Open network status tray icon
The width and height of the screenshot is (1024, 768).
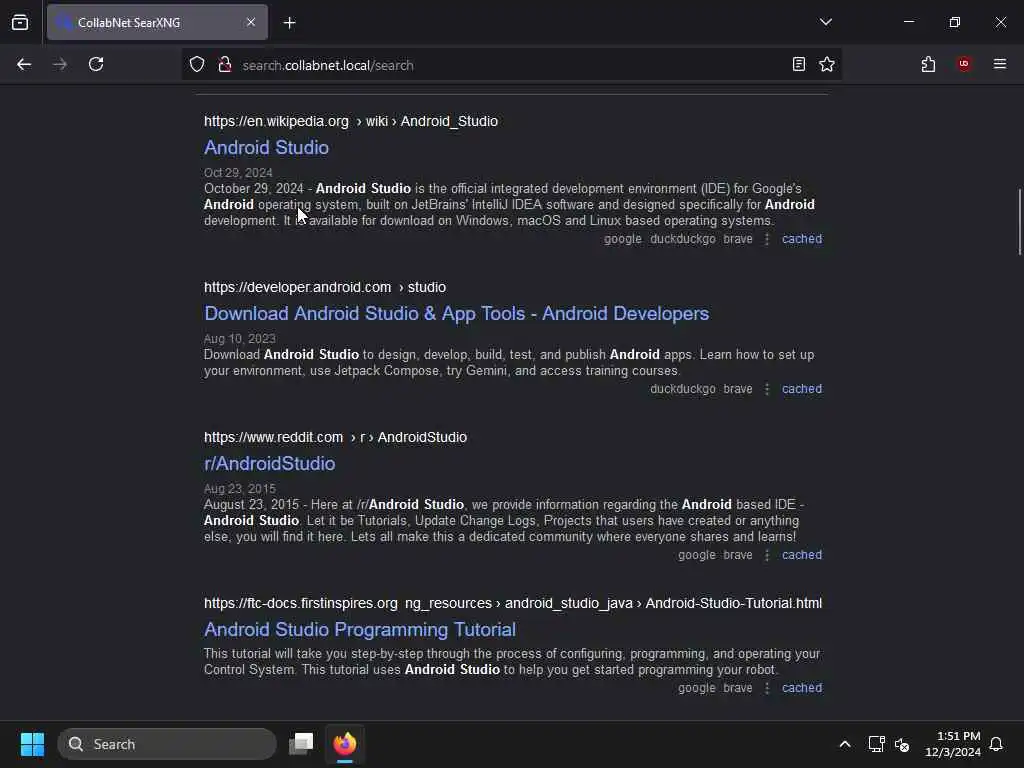pos(876,744)
